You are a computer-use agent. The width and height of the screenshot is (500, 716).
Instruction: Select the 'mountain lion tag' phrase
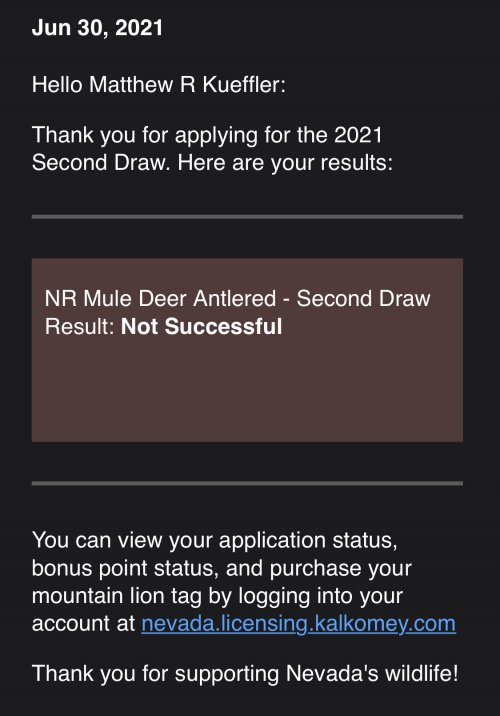pos(116,596)
